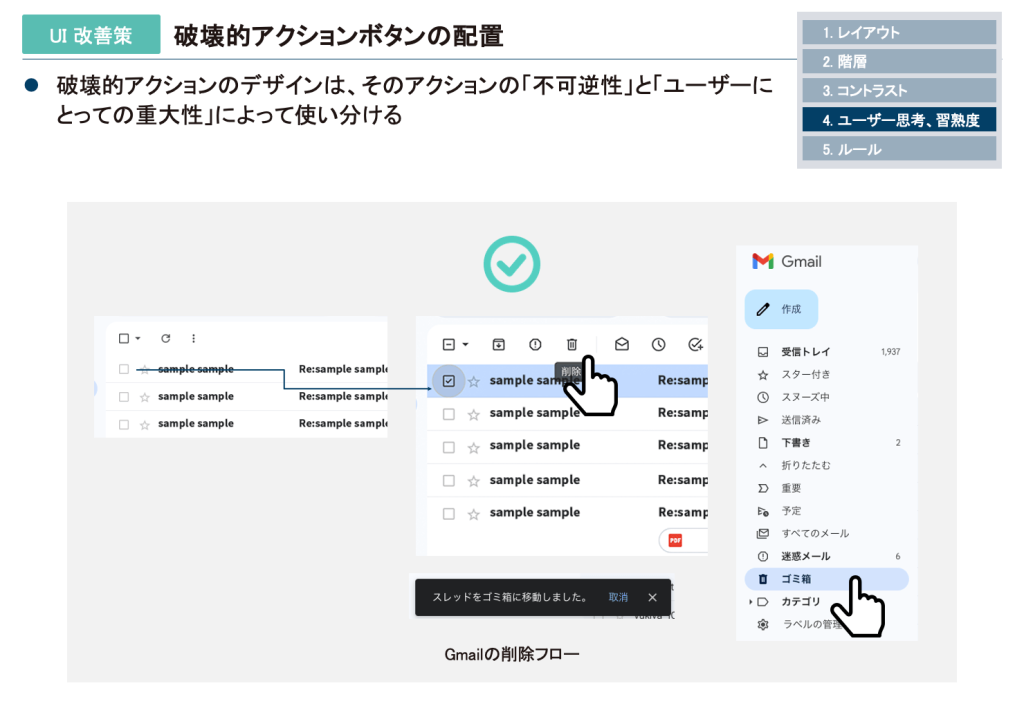Open the three-dot more menu in left inbox

(x=193, y=338)
